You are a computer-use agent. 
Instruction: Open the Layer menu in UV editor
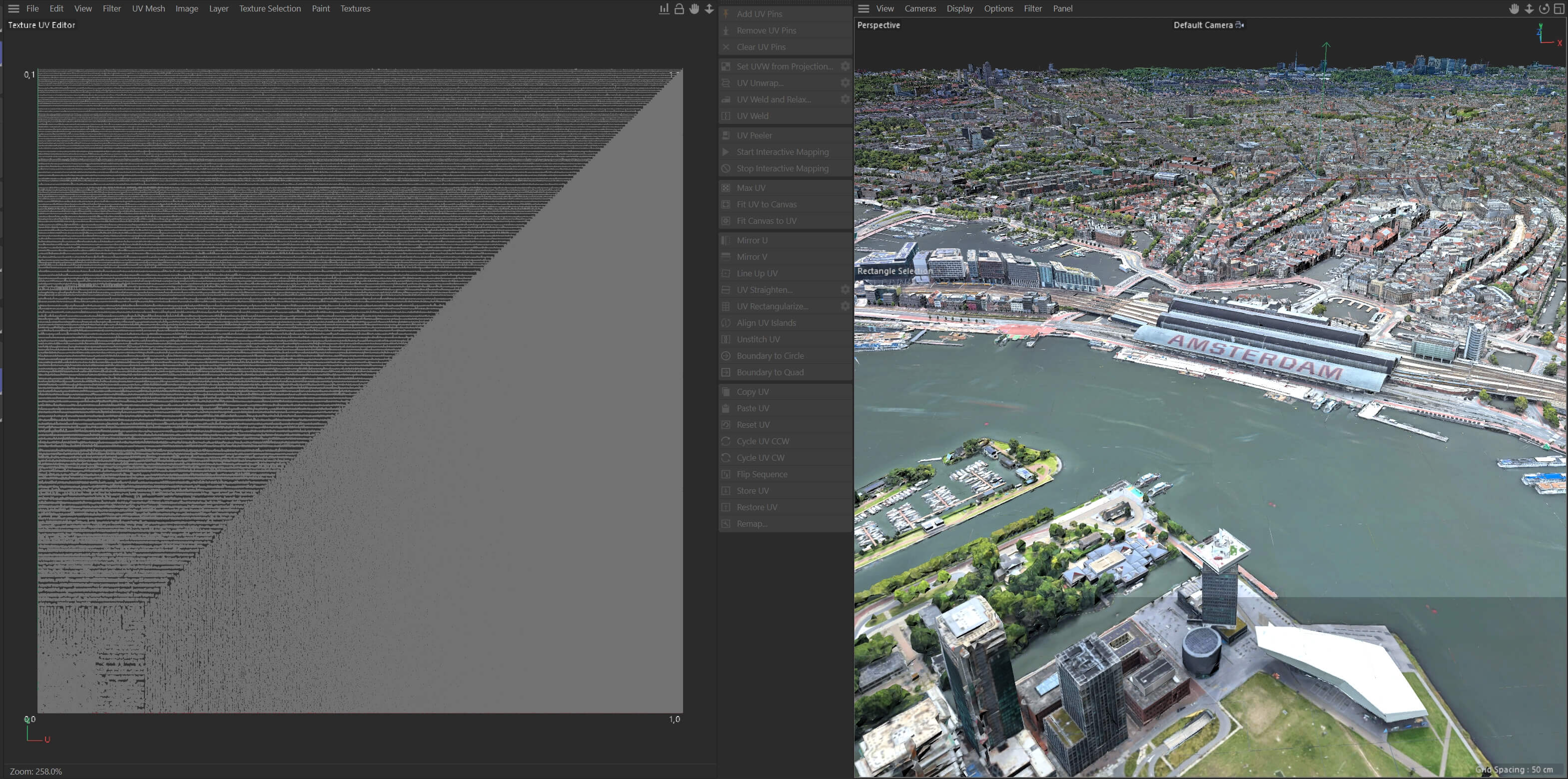pos(218,8)
